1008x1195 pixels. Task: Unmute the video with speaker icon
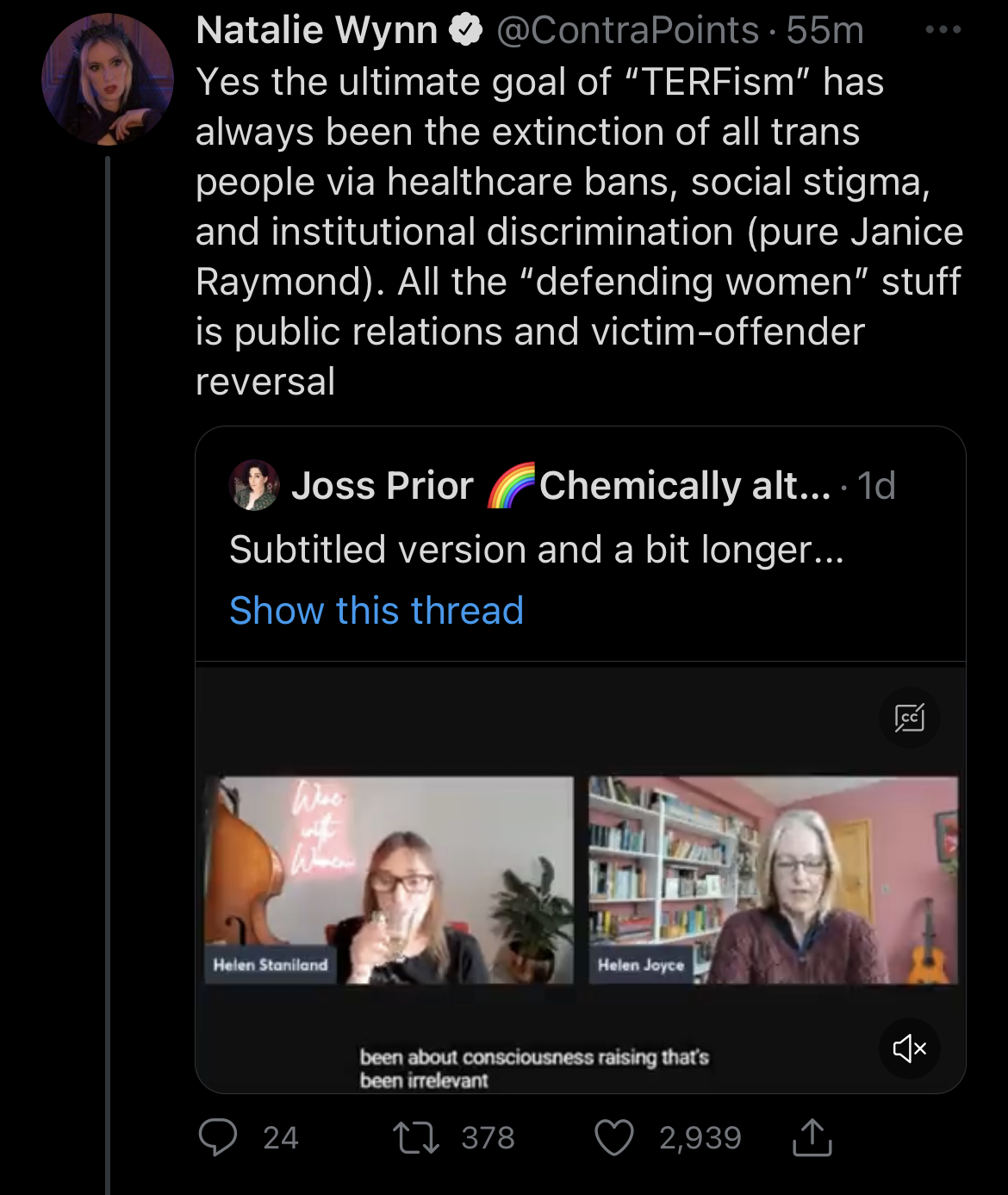(910, 1048)
